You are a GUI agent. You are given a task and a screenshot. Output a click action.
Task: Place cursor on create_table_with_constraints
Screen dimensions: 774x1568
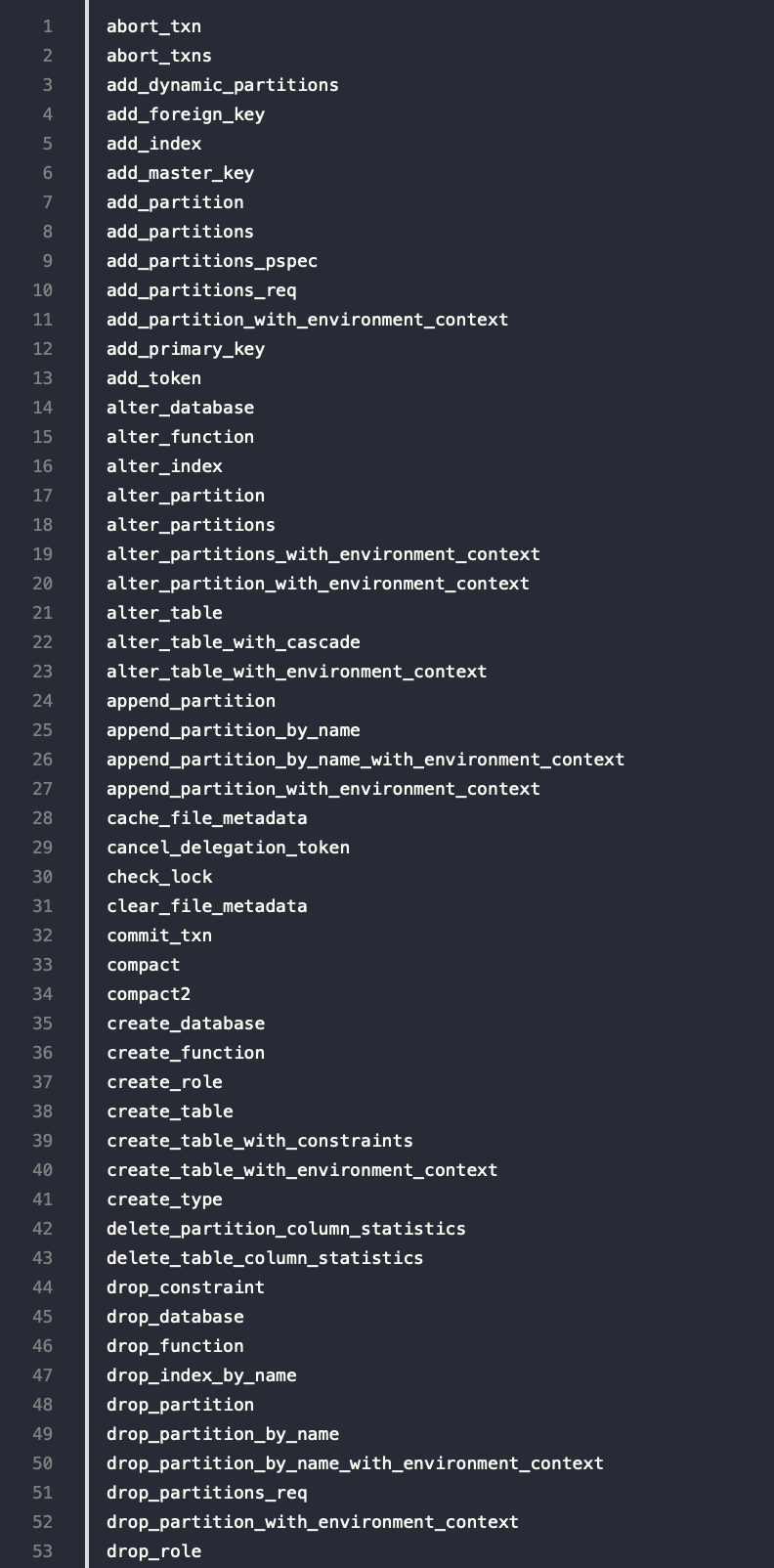(x=260, y=1141)
